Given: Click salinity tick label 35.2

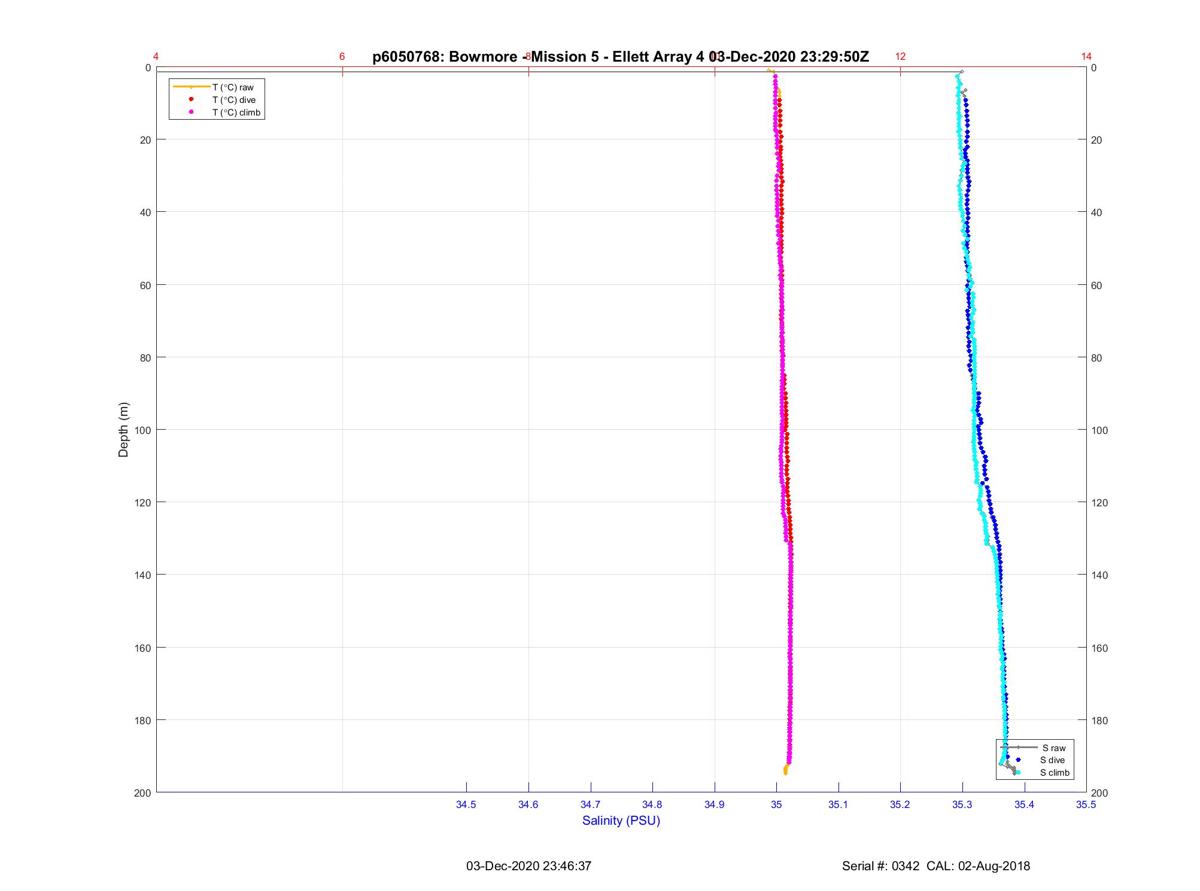Looking at the screenshot, I should click(900, 805).
